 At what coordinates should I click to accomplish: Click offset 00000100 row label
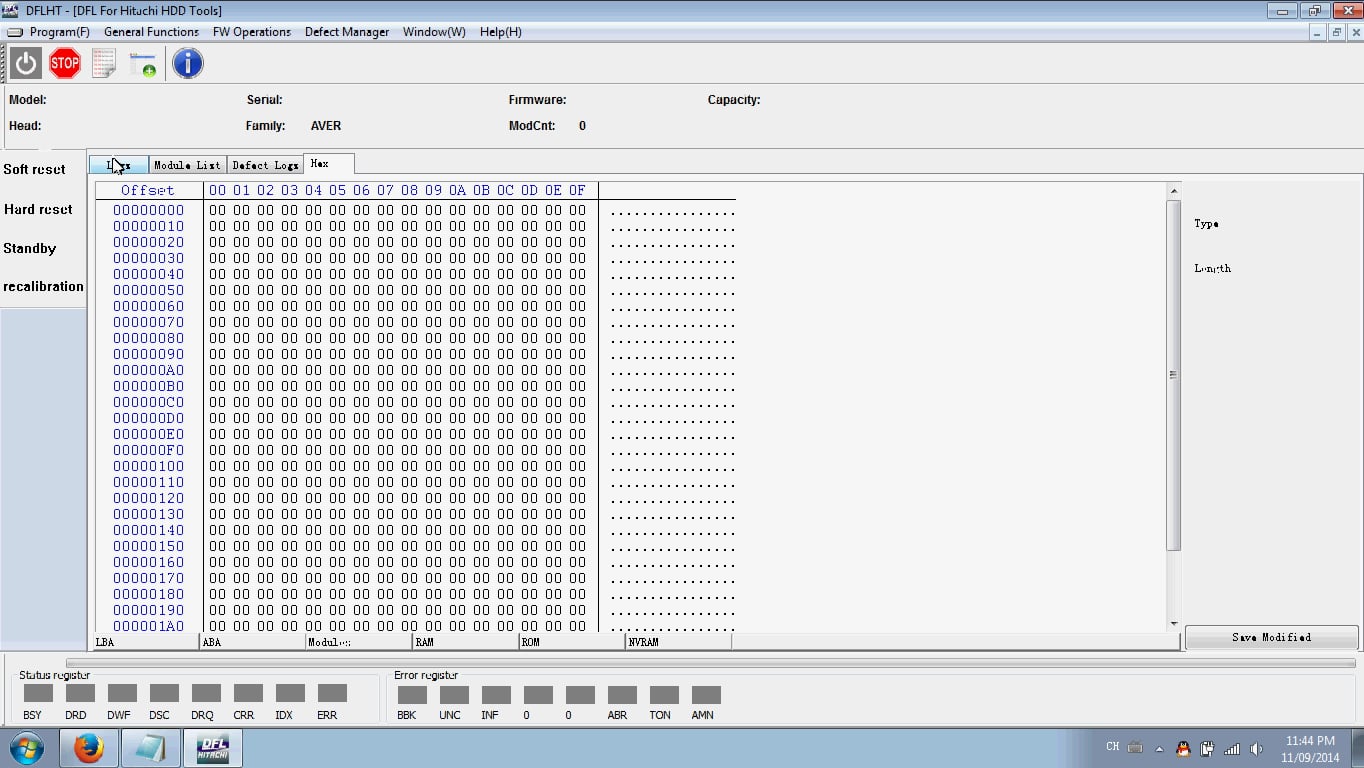148,466
